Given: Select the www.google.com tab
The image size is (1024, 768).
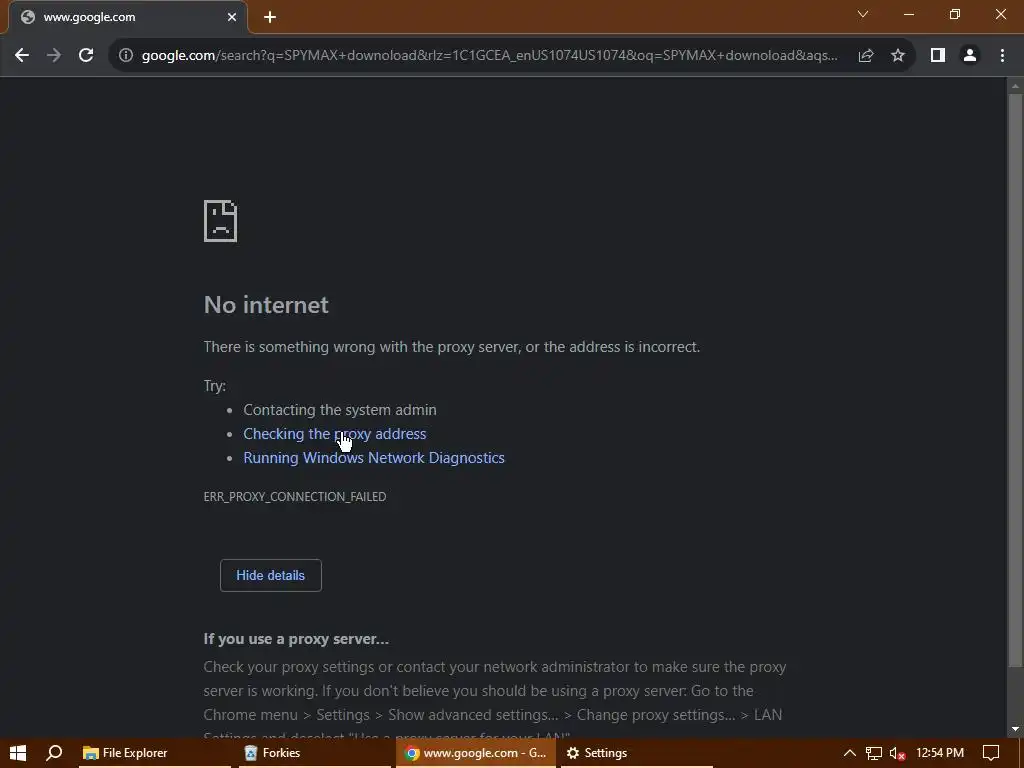Looking at the screenshot, I should pyautogui.click(x=128, y=18).
